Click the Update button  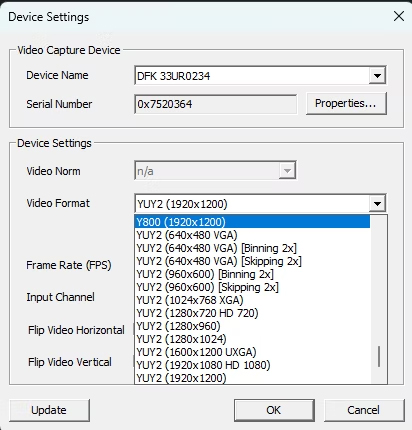49,410
